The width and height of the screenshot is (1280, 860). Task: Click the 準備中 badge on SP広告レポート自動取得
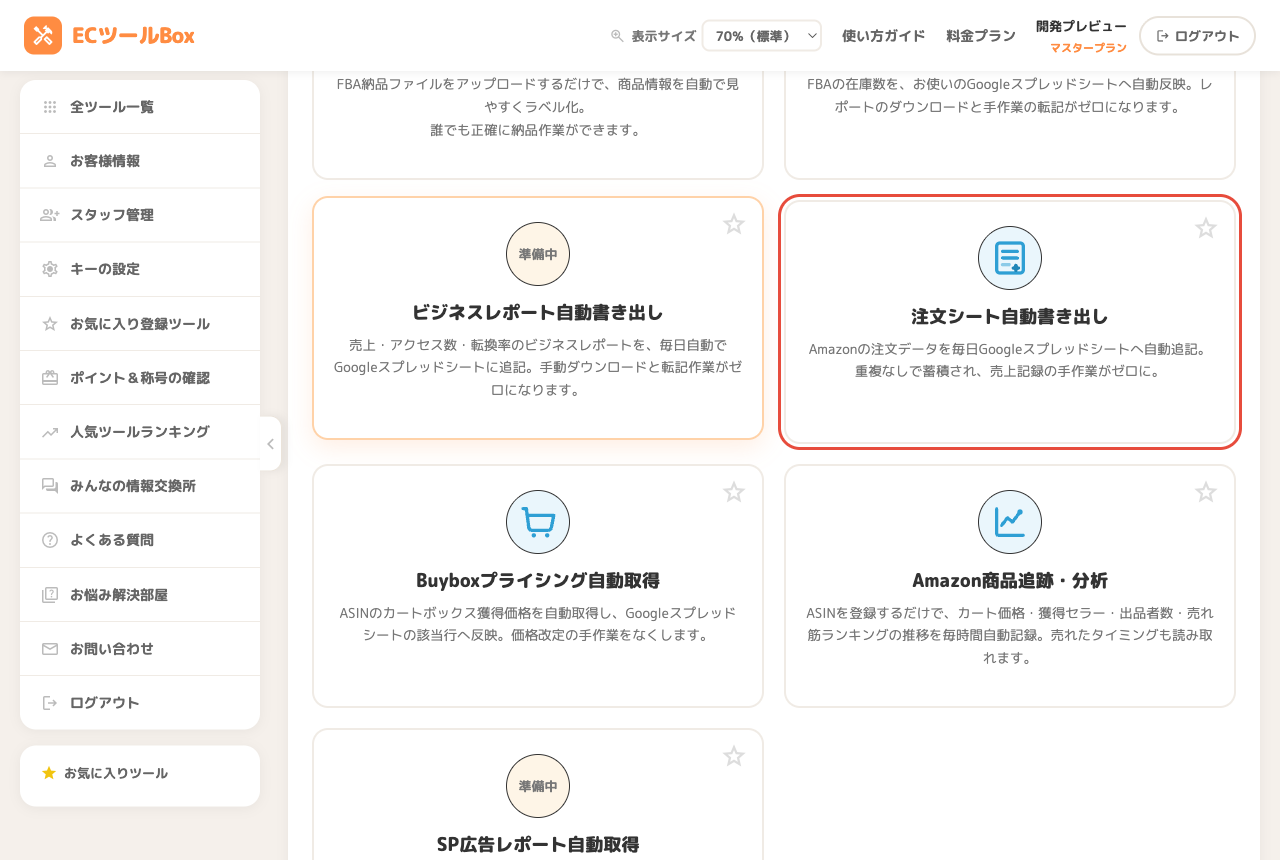pyautogui.click(x=538, y=786)
